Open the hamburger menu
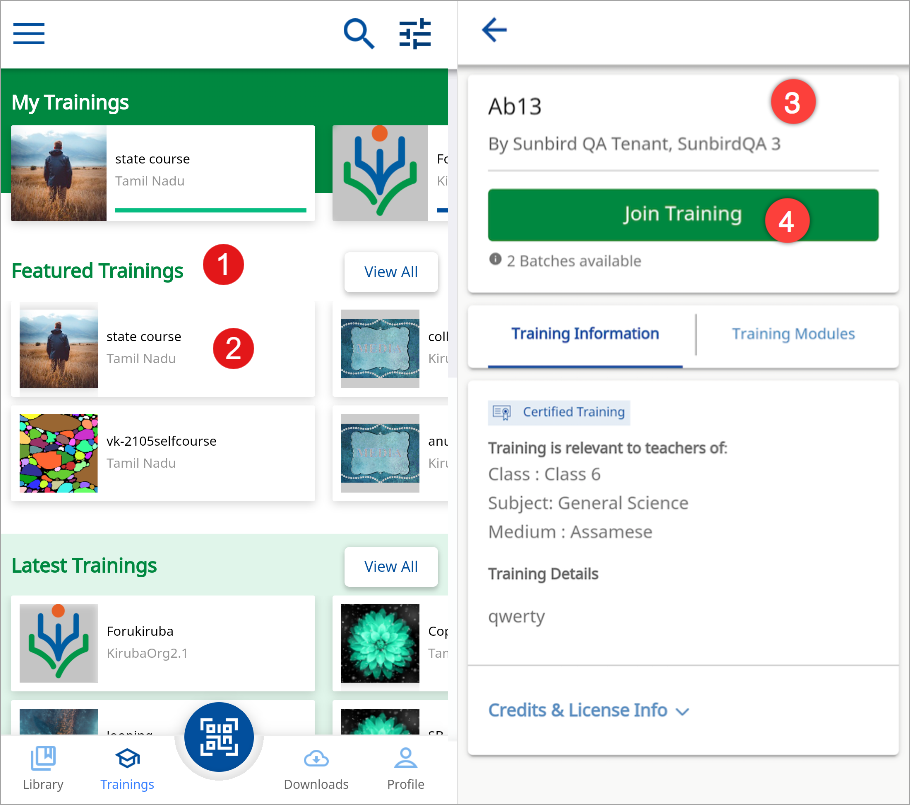Image resolution: width=910 pixels, height=805 pixels. [28, 33]
